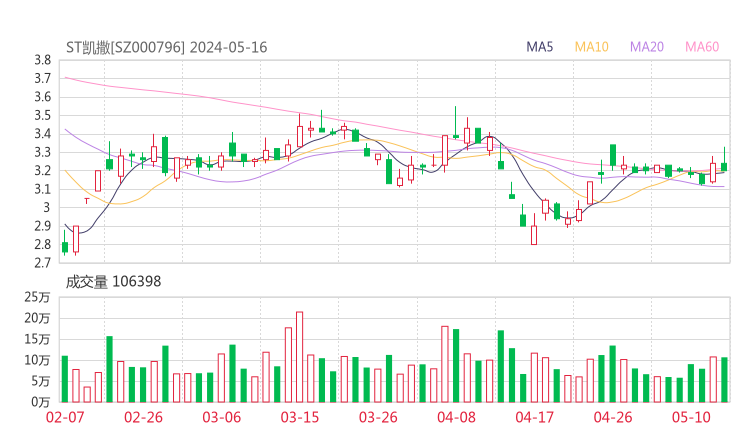The height and width of the screenshot is (440, 740).
Task: Click the 04-08 date axis label
Action: pyautogui.click(x=456, y=417)
